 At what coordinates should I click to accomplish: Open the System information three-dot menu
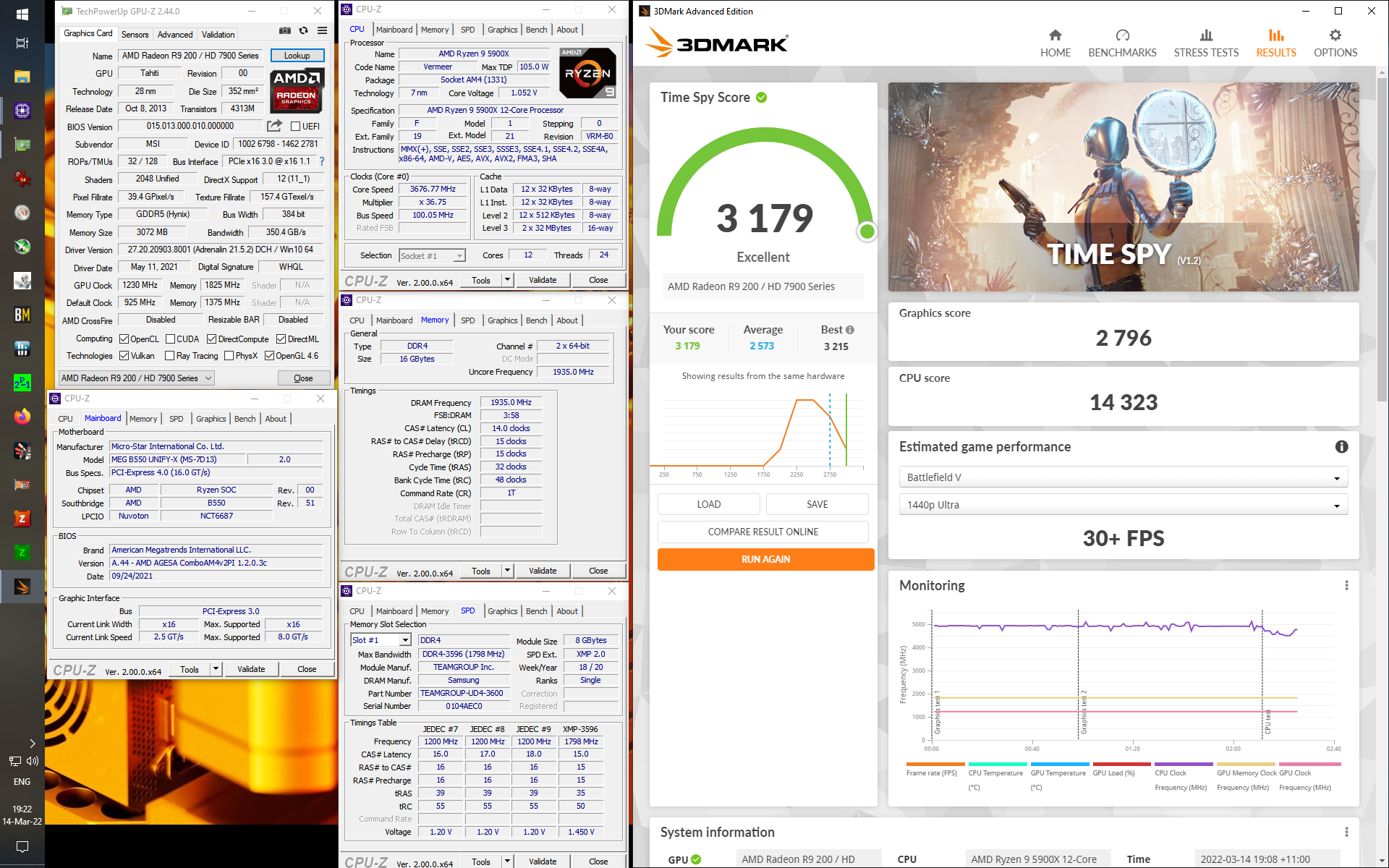pos(1346,832)
